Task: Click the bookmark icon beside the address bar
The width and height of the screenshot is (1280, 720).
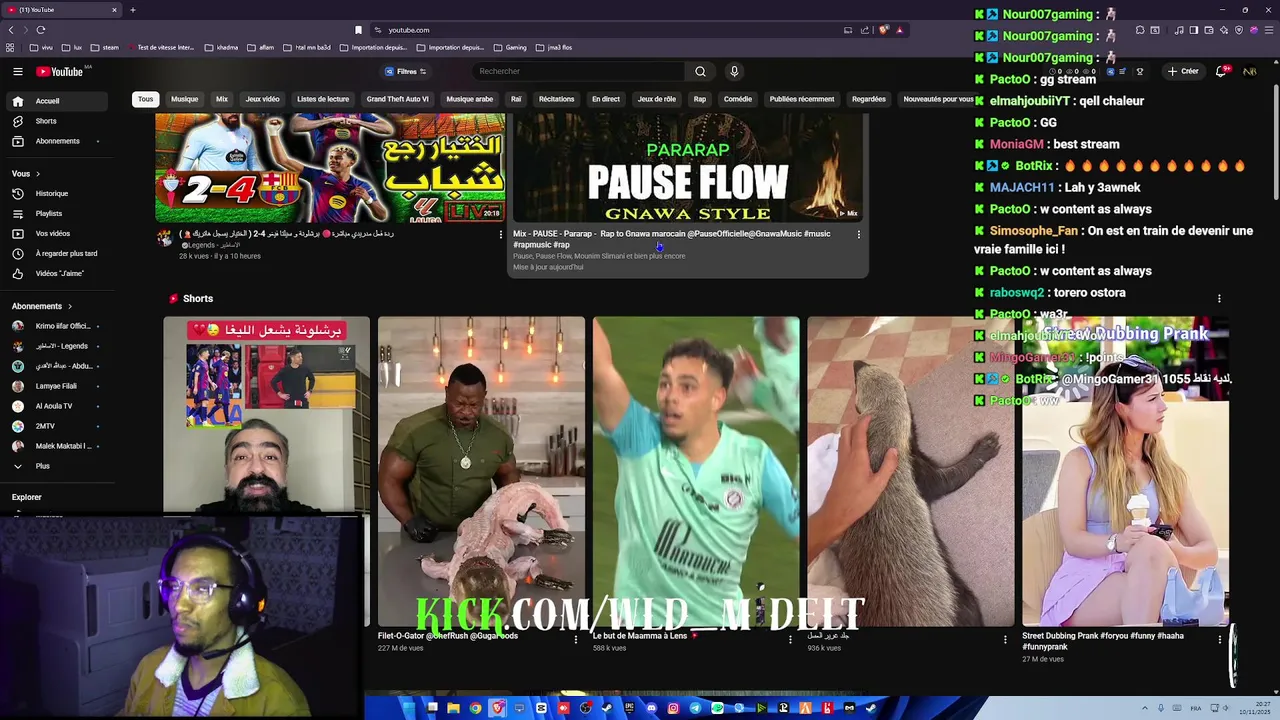Action: click(x=358, y=30)
